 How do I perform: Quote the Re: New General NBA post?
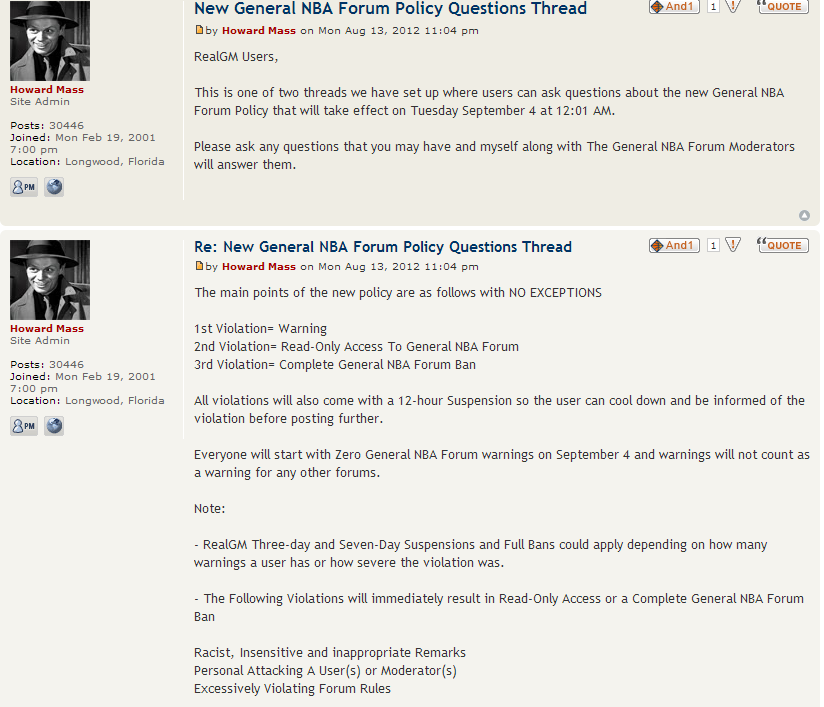782,245
